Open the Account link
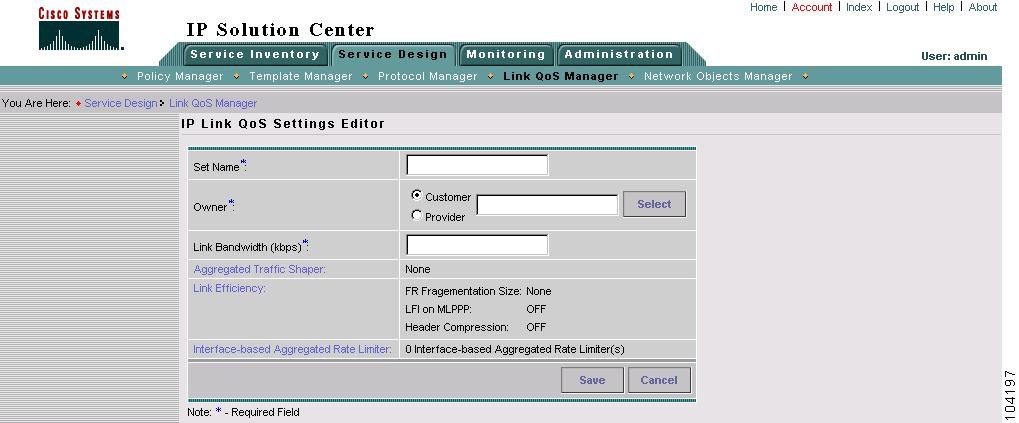Screen dimensions: 1019x423 click(x=812, y=7)
